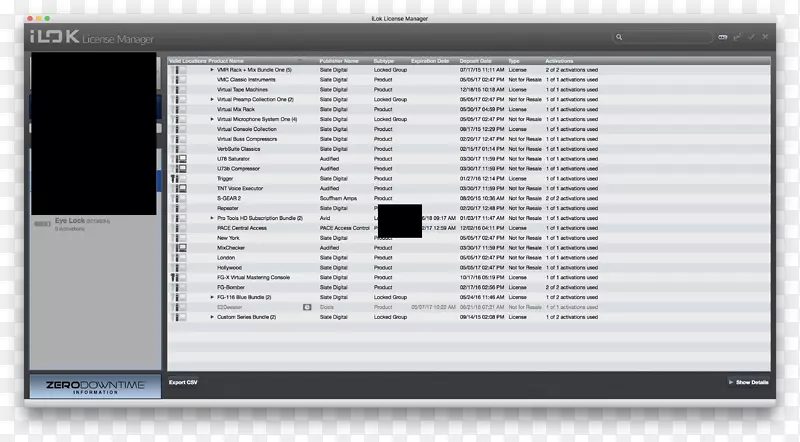This screenshot has width=800, height=442.
Task: Click the computer location icon for MixChecker
Action: point(182,248)
